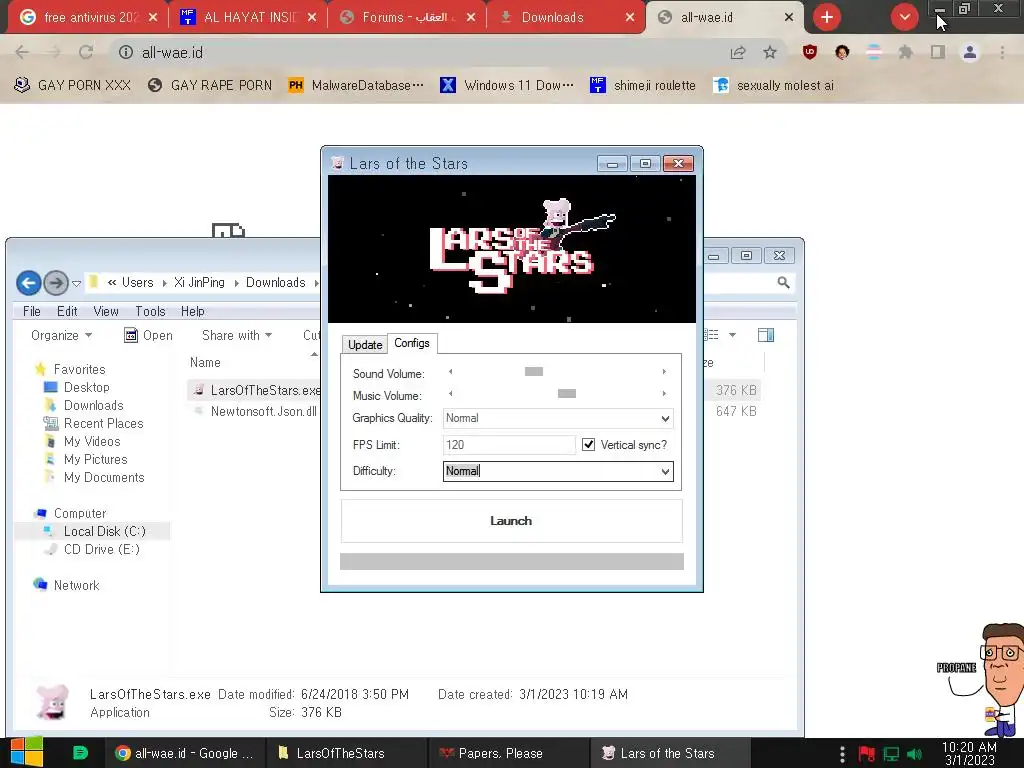The width and height of the screenshot is (1024, 768).
Task: Toggle the Vertical sync checkbox
Action: point(588,445)
